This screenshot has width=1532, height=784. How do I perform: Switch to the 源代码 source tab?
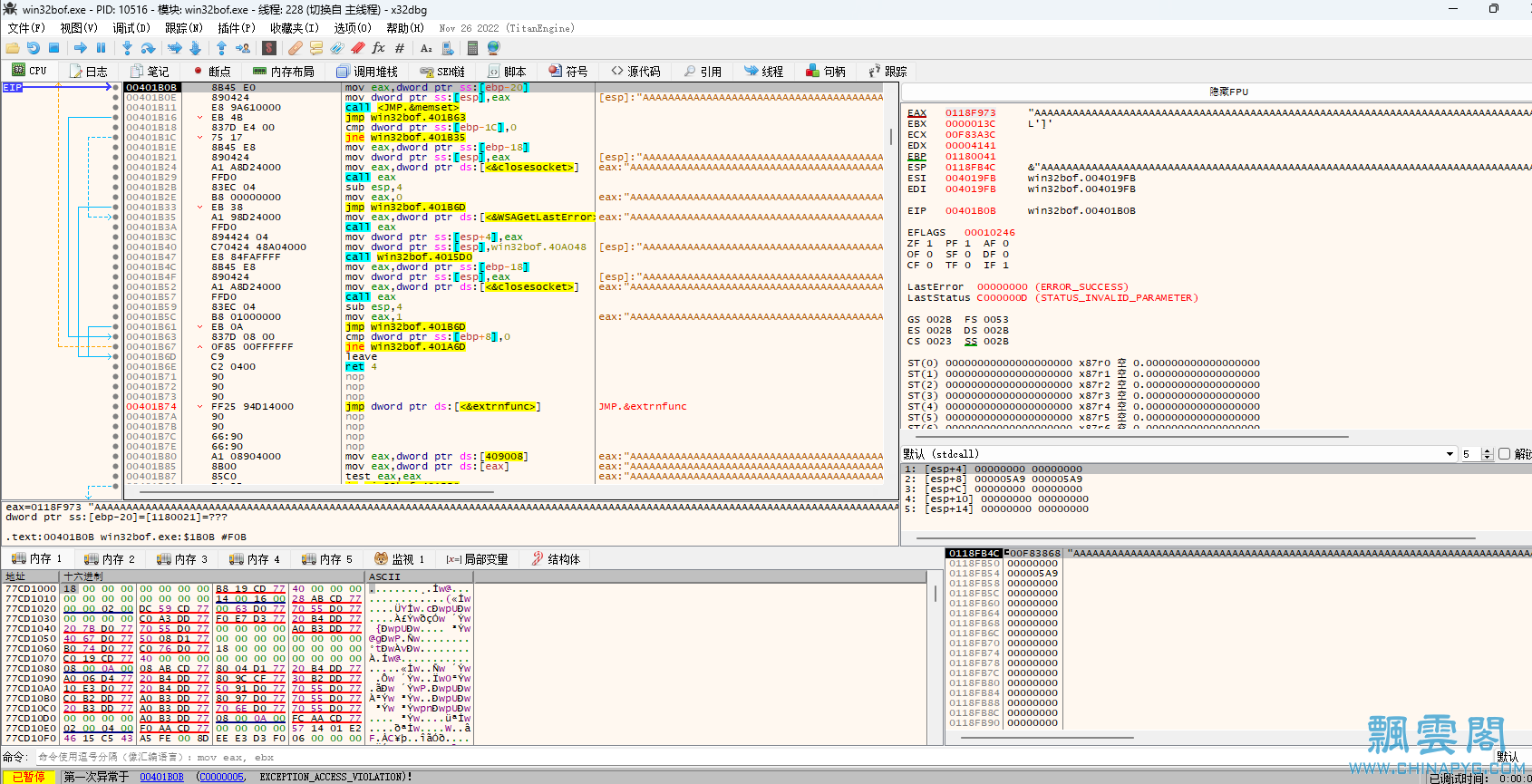[x=635, y=71]
